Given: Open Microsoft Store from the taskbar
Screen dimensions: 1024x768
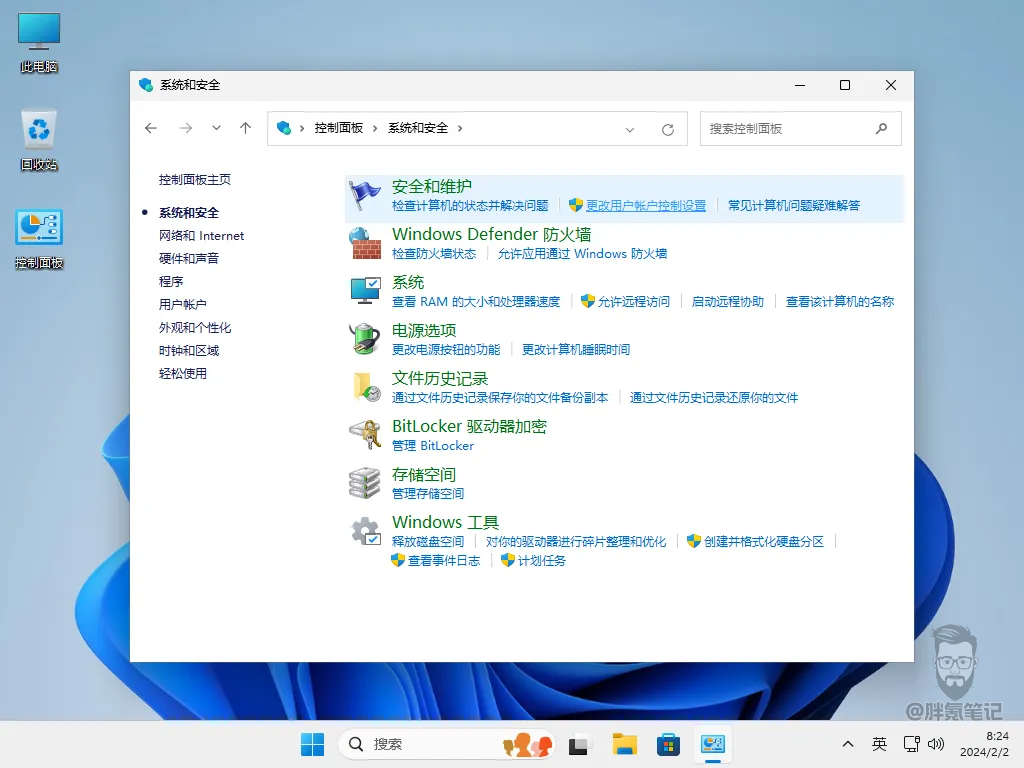Looking at the screenshot, I should [x=668, y=744].
